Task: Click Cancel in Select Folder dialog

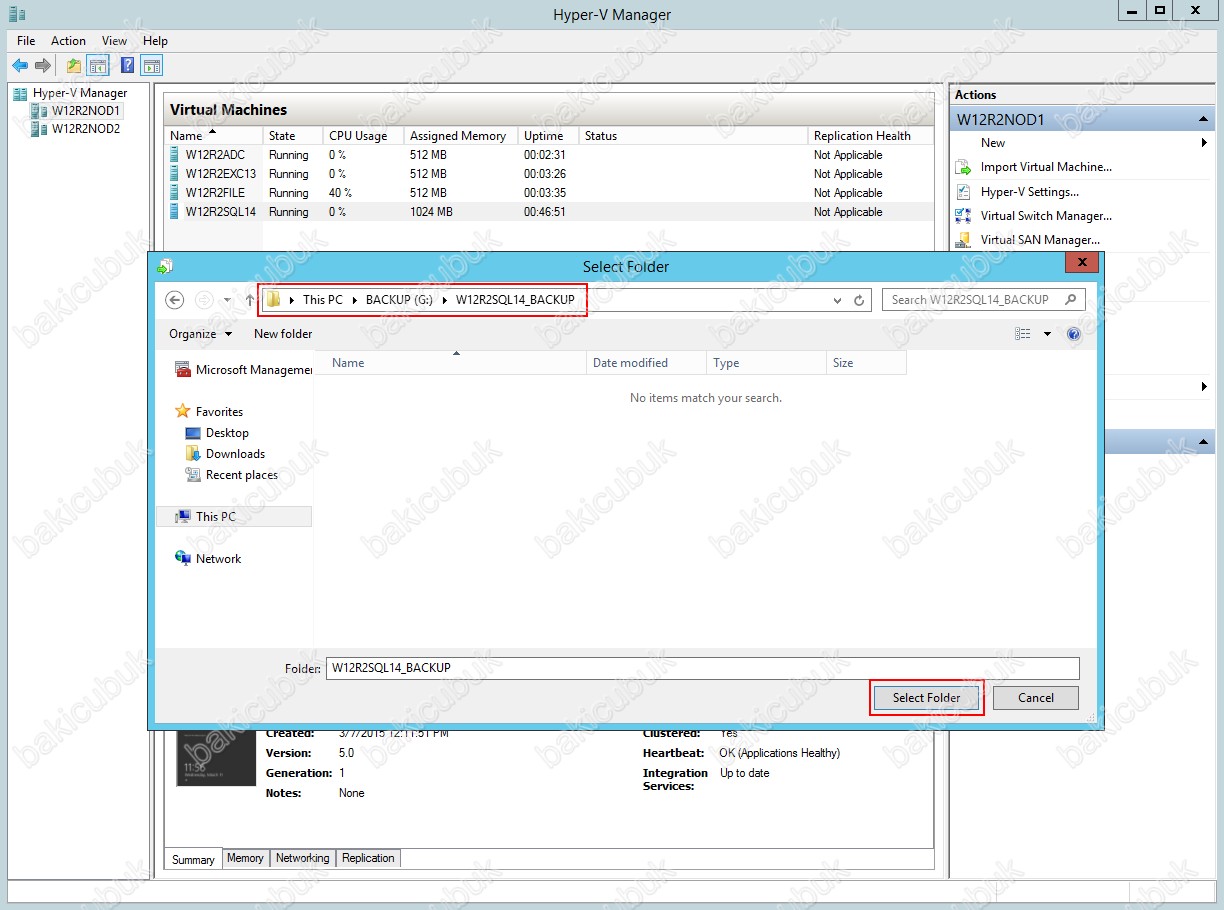Action: [1036, 698]
